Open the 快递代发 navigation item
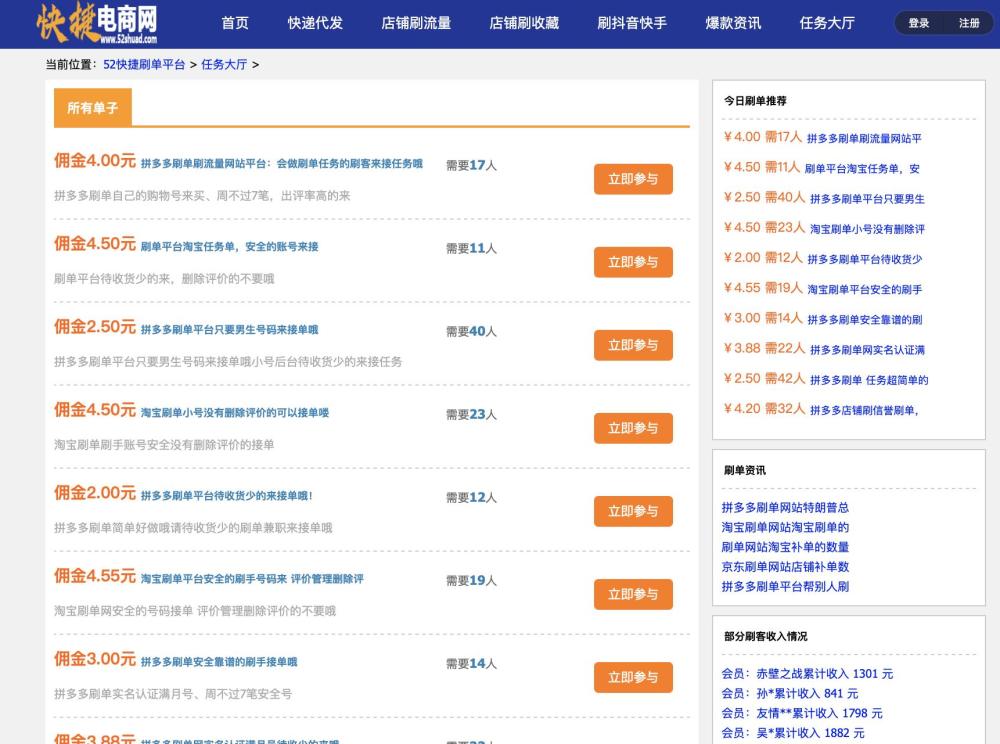The image size is (1000, 744). coord(315,23)
